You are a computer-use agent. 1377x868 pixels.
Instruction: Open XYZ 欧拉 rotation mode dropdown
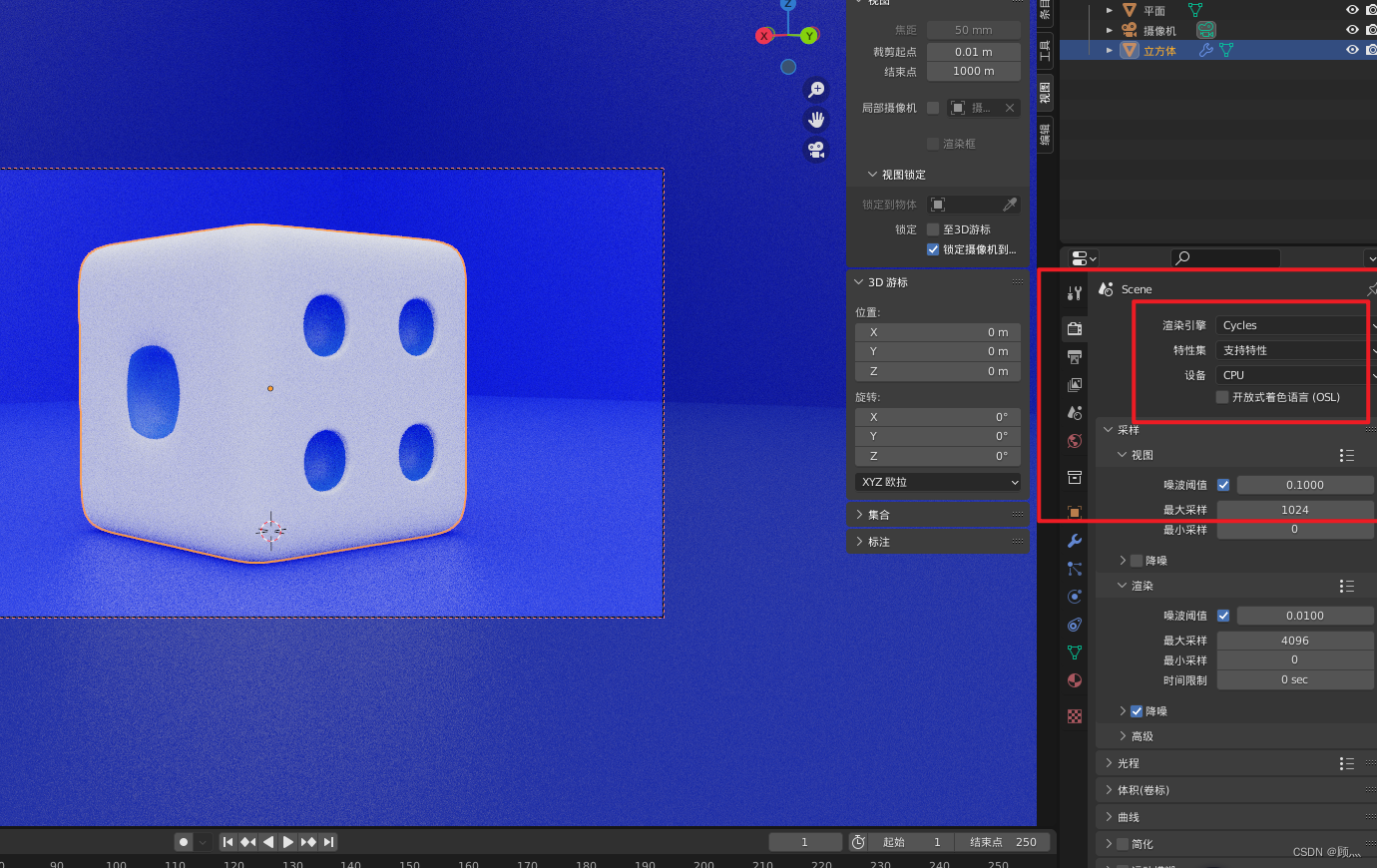point(938,482)
